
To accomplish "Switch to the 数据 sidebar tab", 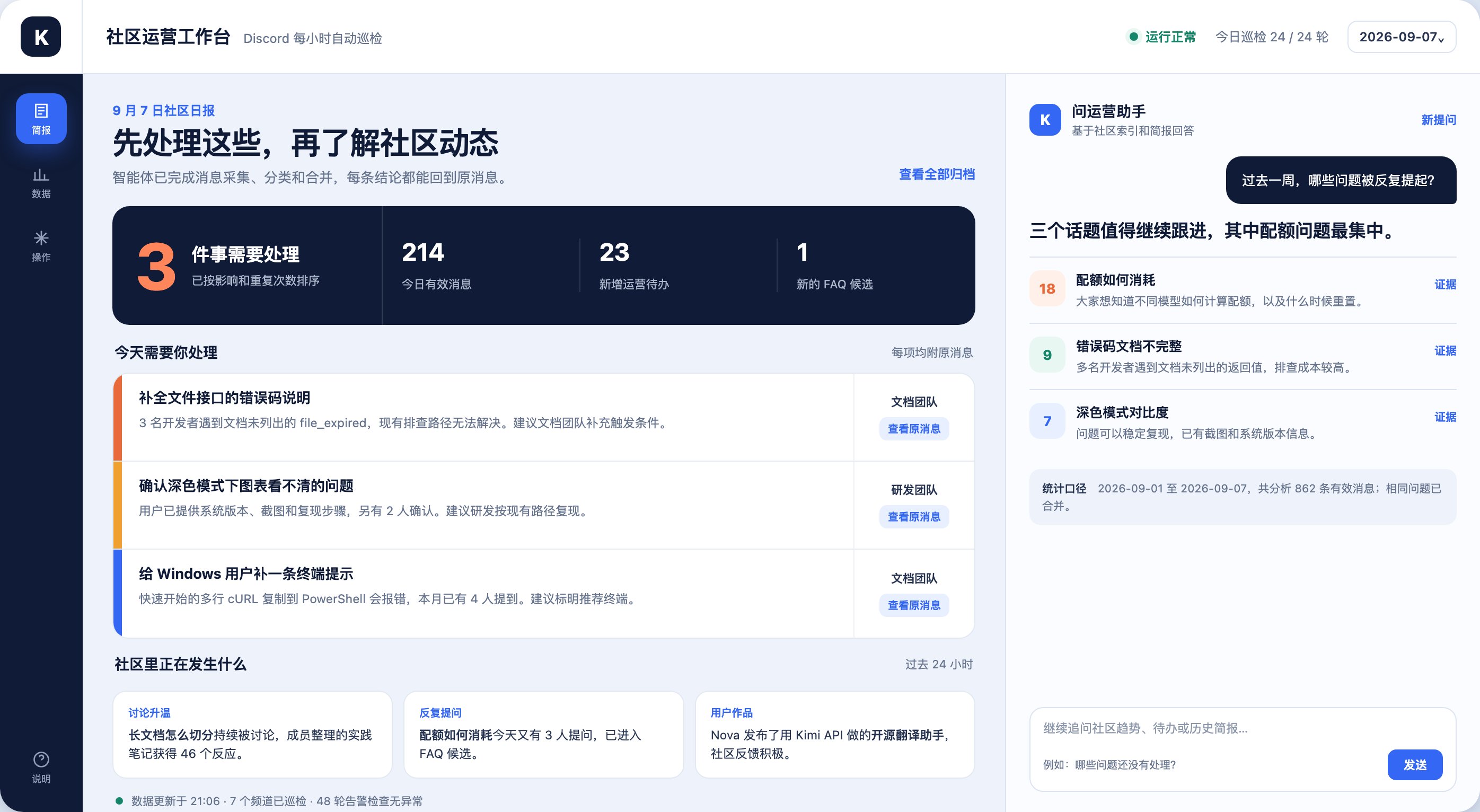I will point(41,183).
